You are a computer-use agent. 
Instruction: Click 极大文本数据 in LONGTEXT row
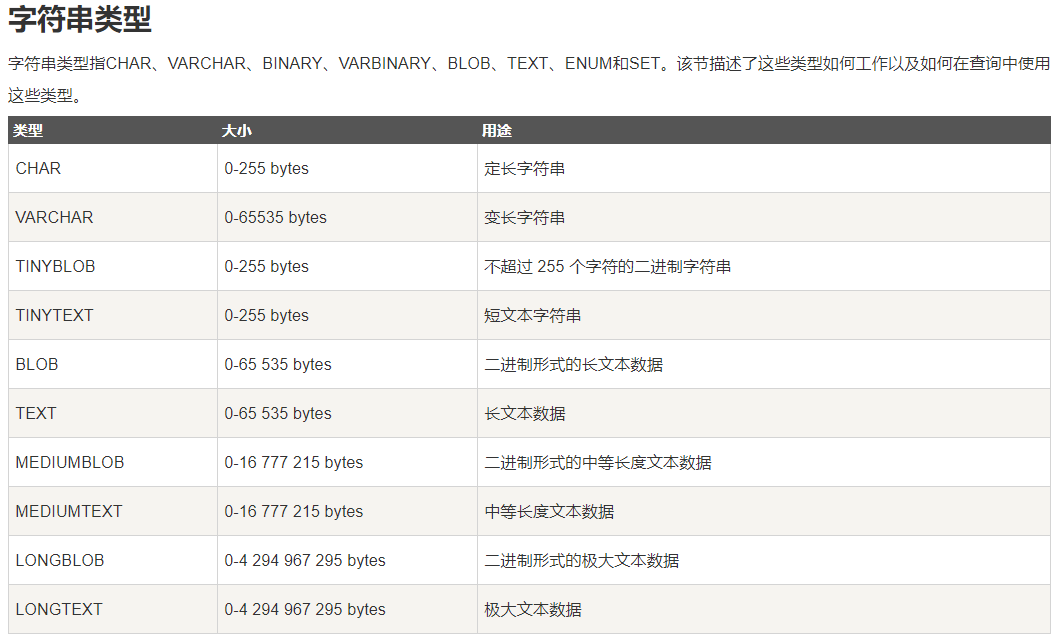pos(533,610)
